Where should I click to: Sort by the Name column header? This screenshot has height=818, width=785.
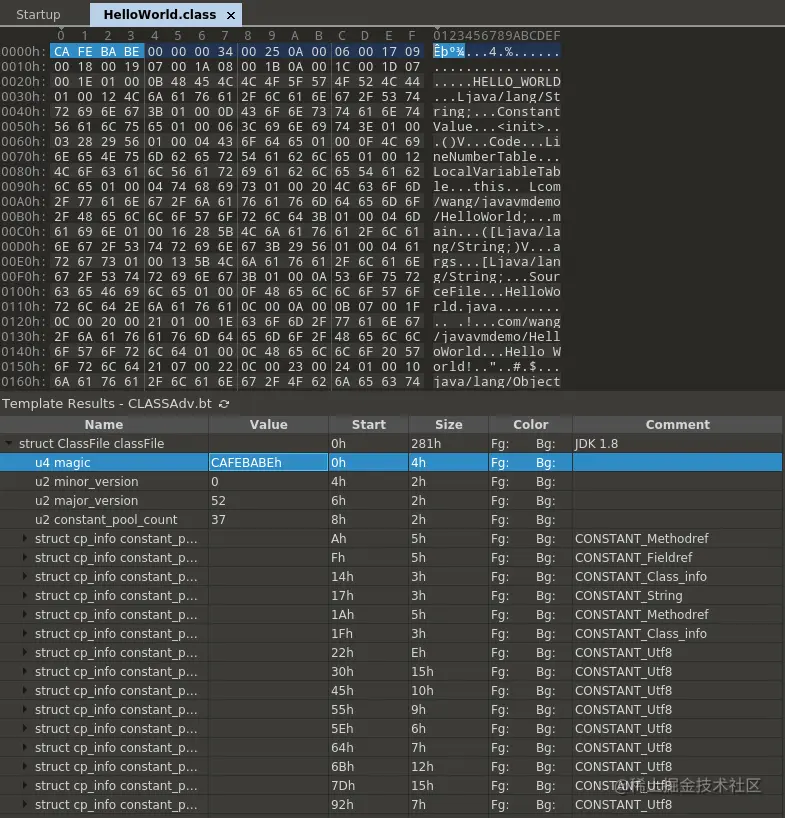coord(104,425)
